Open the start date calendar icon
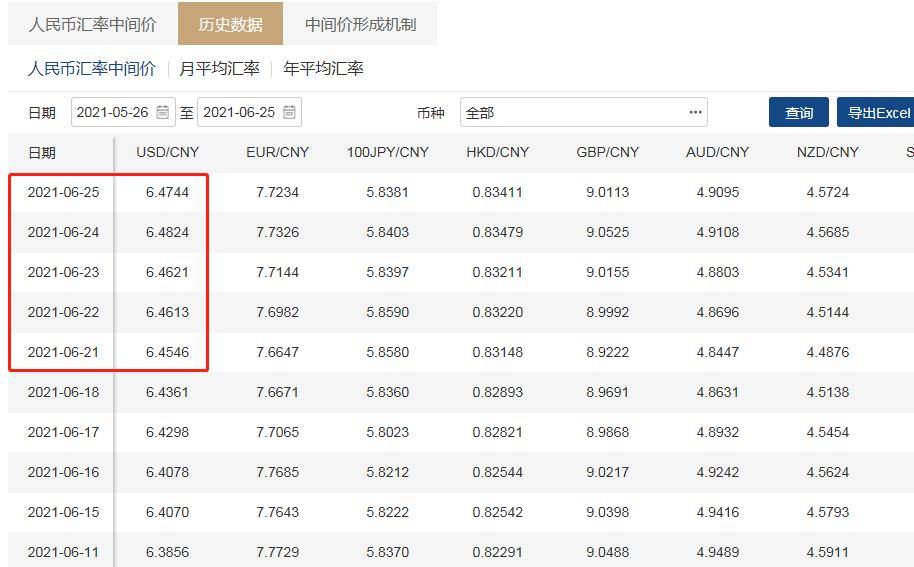The image size is (914, 567). (x=163, y=113)
